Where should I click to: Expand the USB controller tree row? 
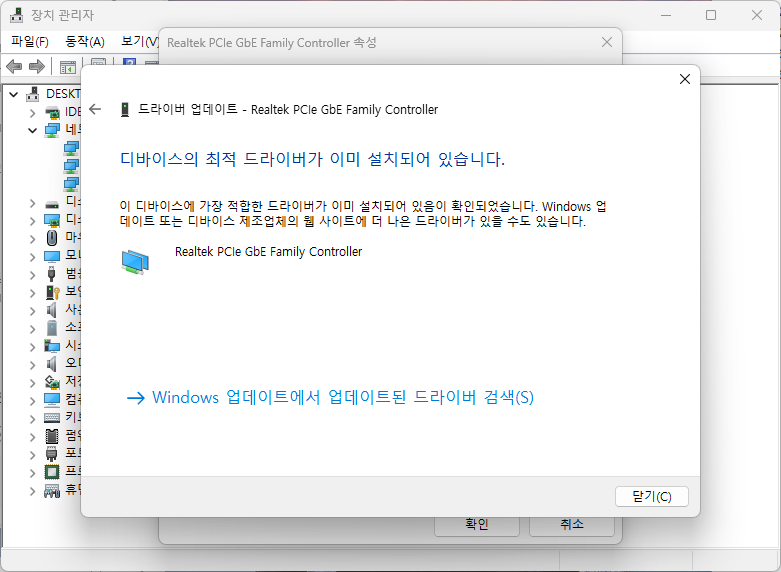point(33,275)
